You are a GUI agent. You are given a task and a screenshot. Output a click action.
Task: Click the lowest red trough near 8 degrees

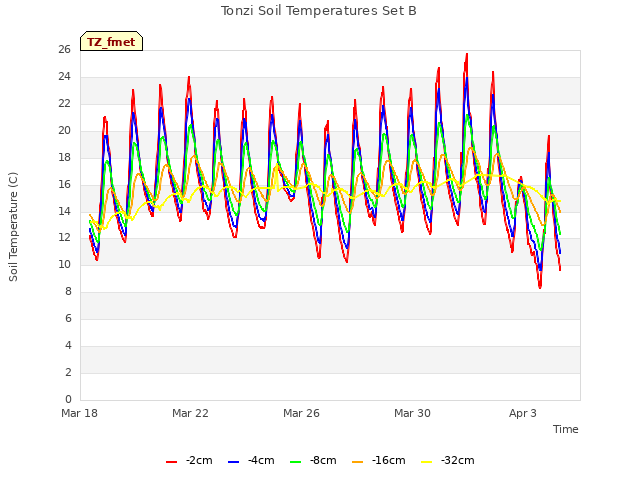pos(540,287)
